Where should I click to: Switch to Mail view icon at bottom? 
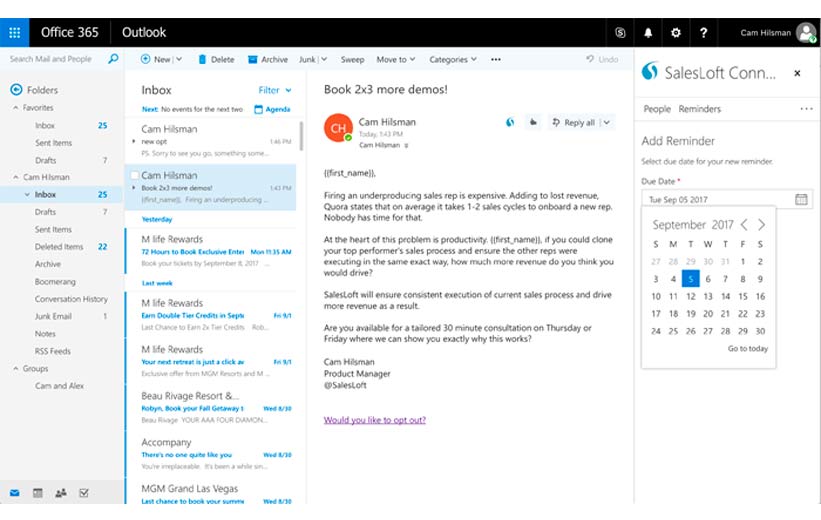pos(15,493)
